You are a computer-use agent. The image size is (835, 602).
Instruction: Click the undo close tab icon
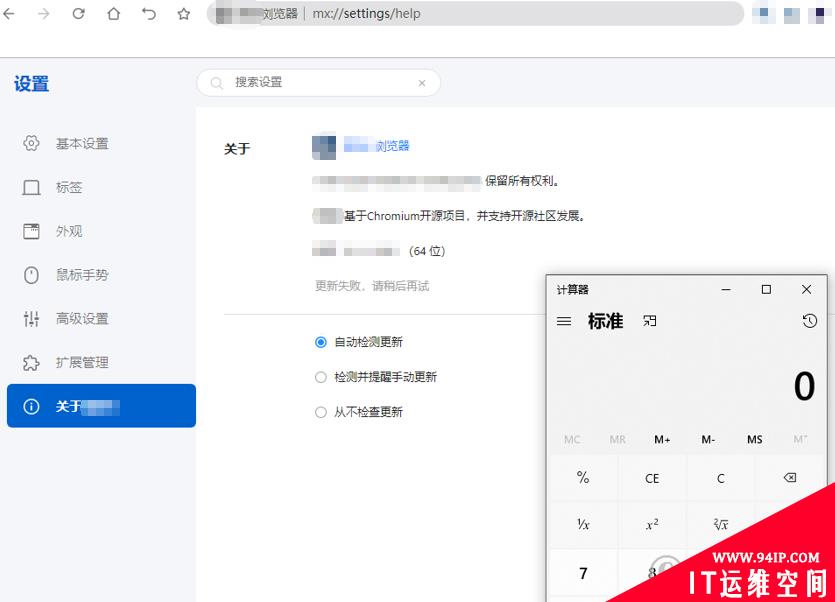(x=148, y=14)
